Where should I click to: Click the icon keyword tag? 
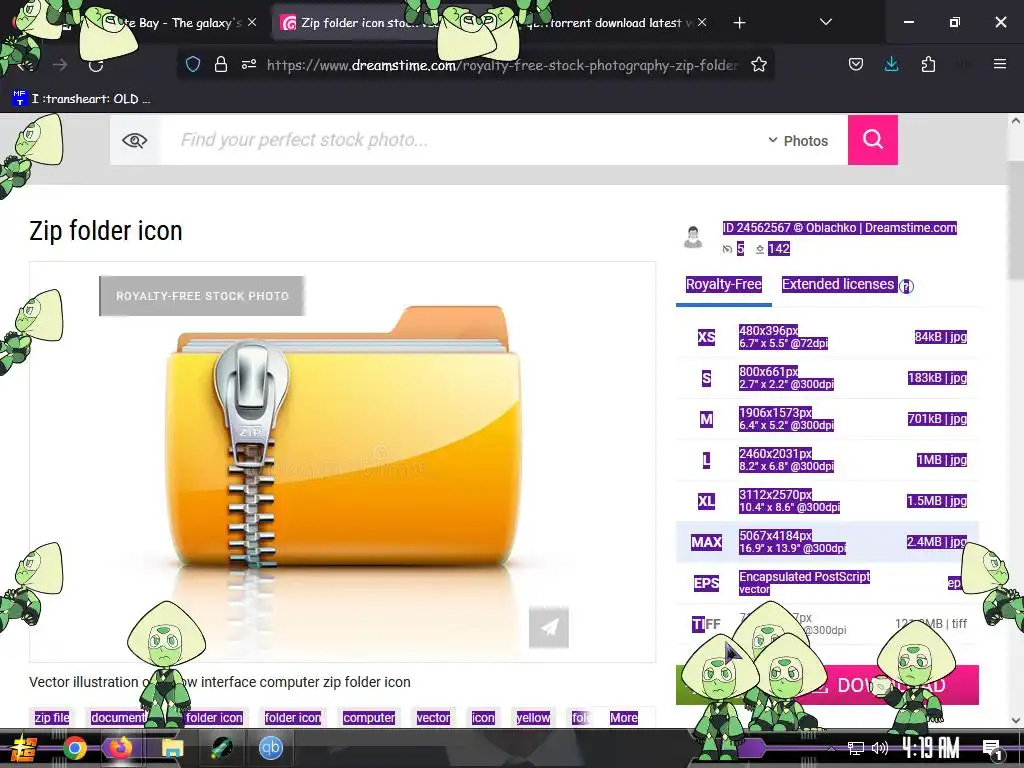pyautogui.click(x=483, y=718)
